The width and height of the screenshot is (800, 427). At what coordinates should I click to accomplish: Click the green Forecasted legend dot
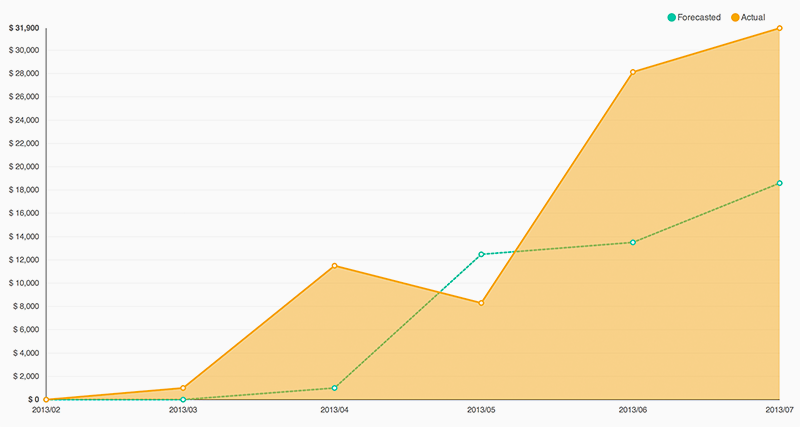[671, 17]
